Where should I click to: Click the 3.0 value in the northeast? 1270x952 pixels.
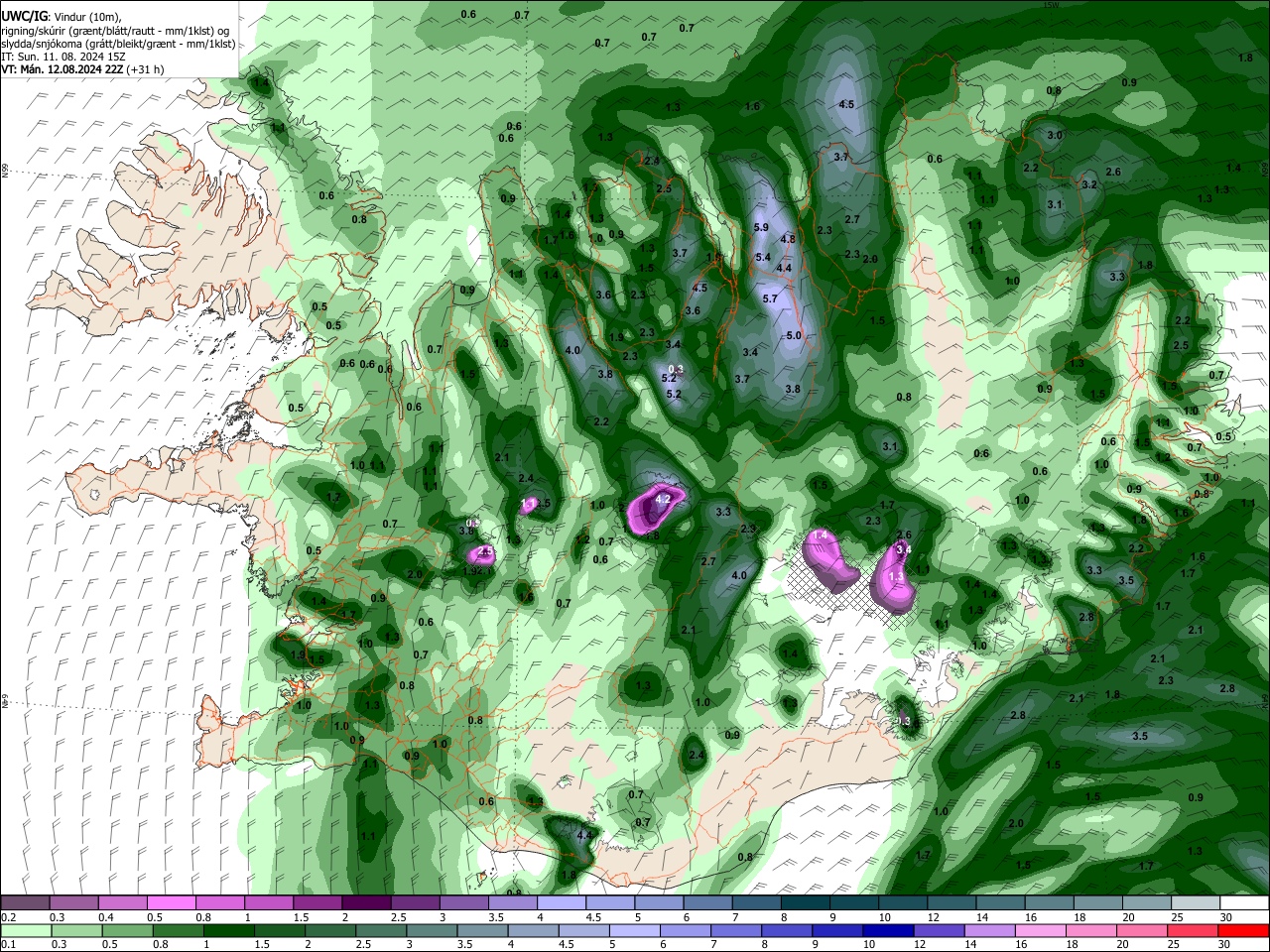[x=1055, y=135]
